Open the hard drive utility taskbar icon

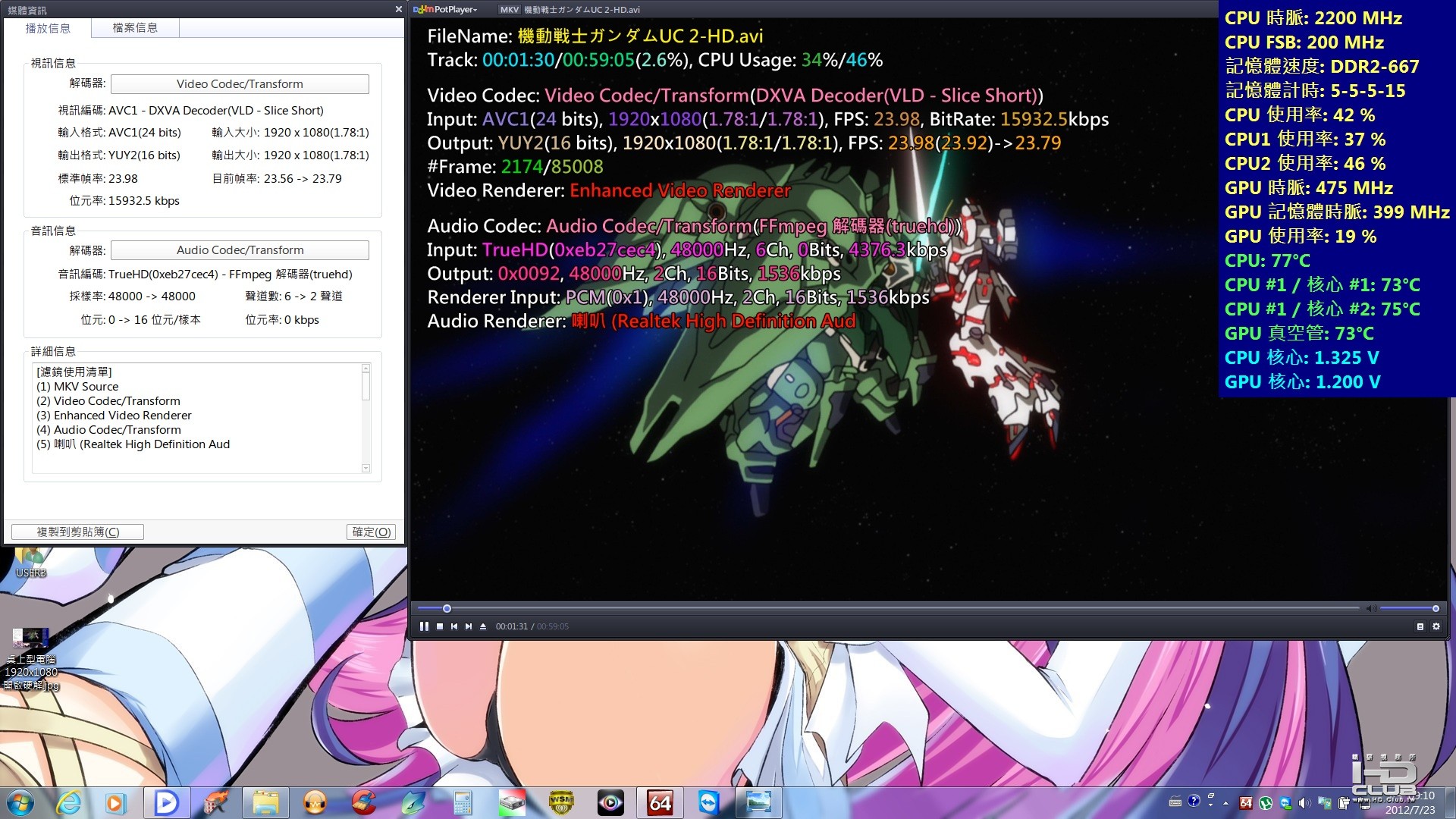(512, 802)
